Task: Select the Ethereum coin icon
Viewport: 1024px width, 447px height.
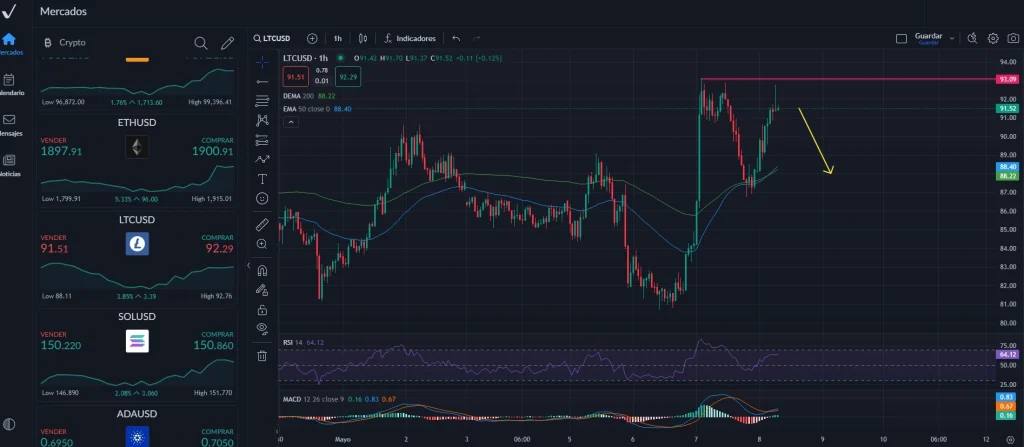Action: [x=137, y=147]
